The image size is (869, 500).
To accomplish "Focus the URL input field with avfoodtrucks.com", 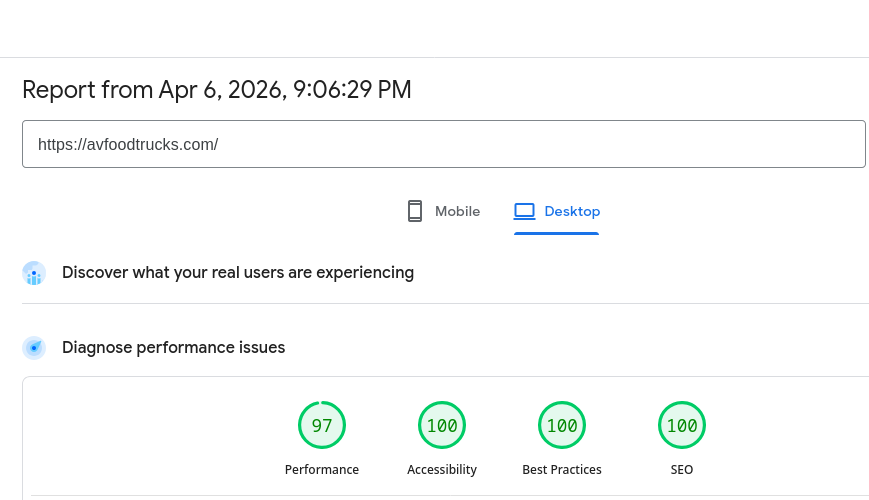I will coord(443,144).
